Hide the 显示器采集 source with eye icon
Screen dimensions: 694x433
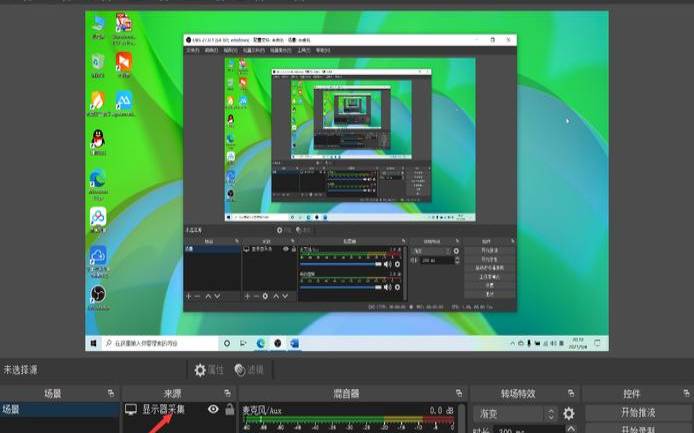[x=213, y=409]
